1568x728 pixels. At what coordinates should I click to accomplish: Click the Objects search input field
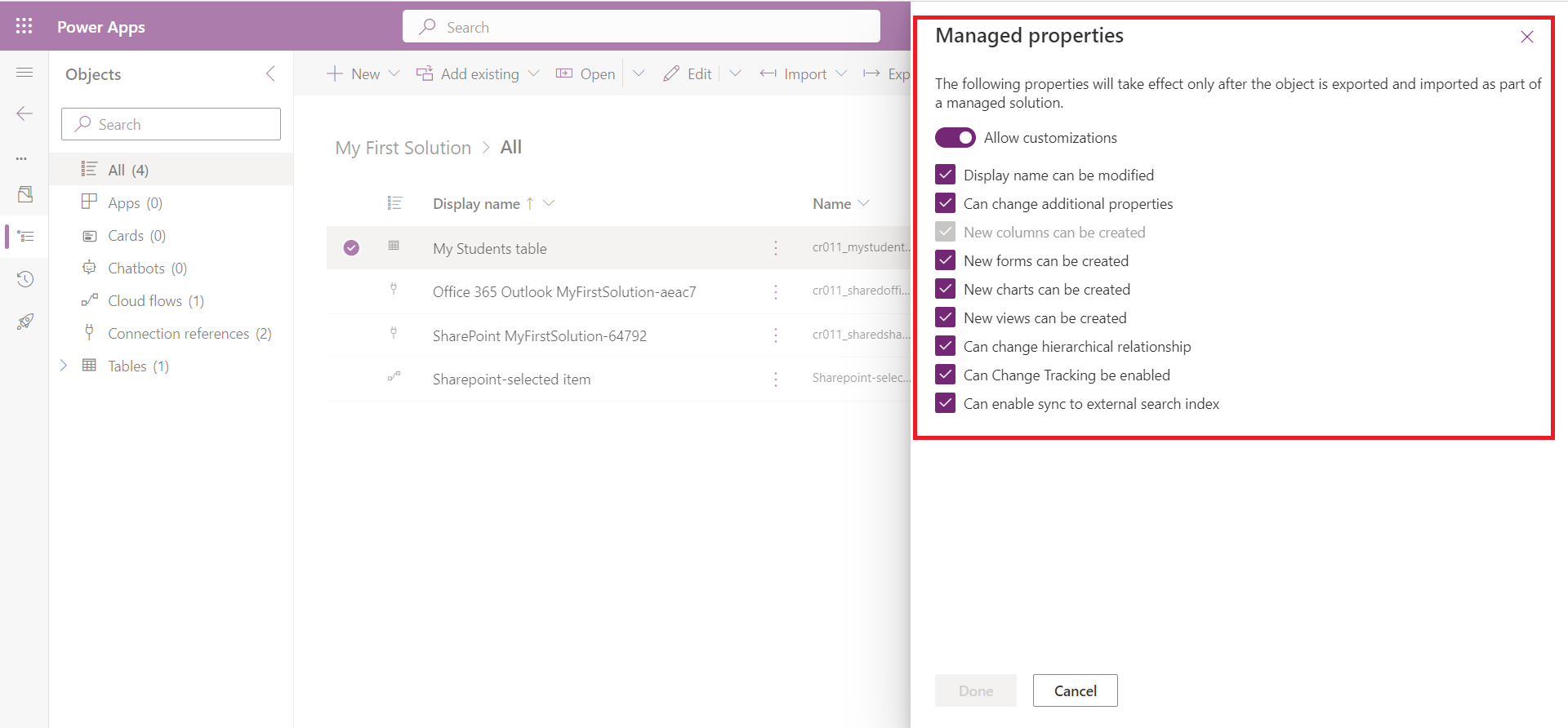(171, 124)
